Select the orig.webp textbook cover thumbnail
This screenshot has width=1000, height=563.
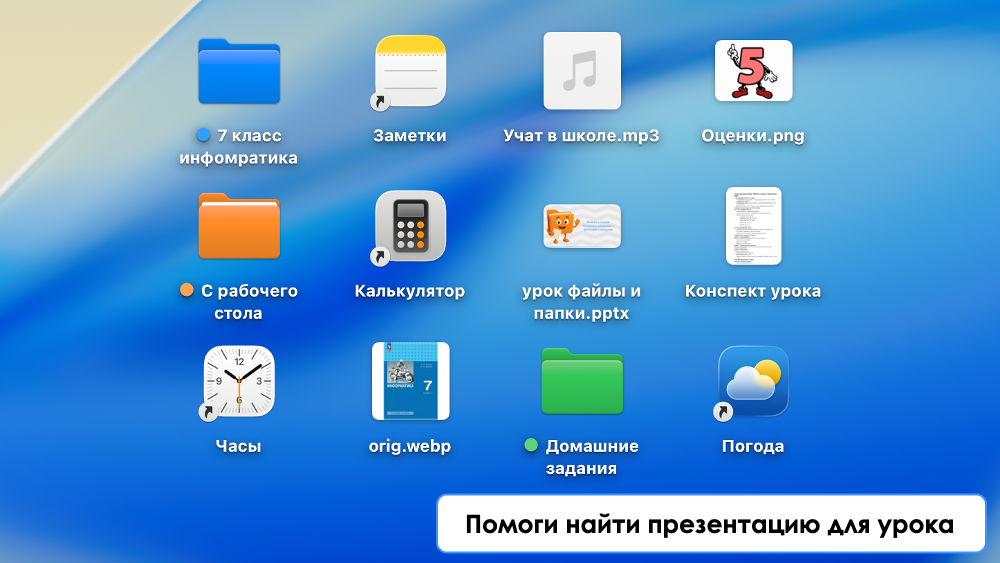[410, 381]
